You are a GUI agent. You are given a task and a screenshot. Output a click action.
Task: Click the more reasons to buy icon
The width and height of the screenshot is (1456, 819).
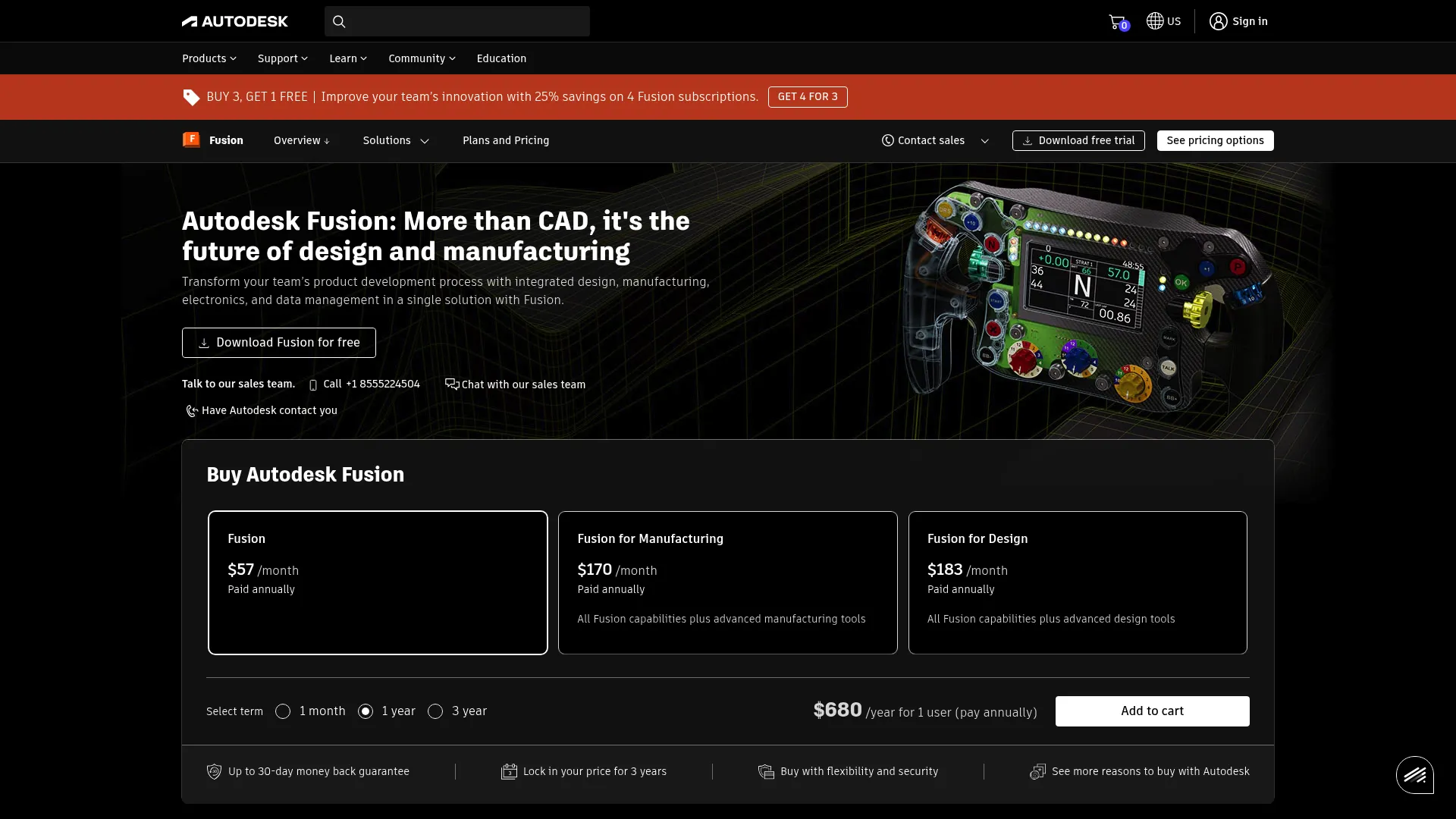(1037, 771)
